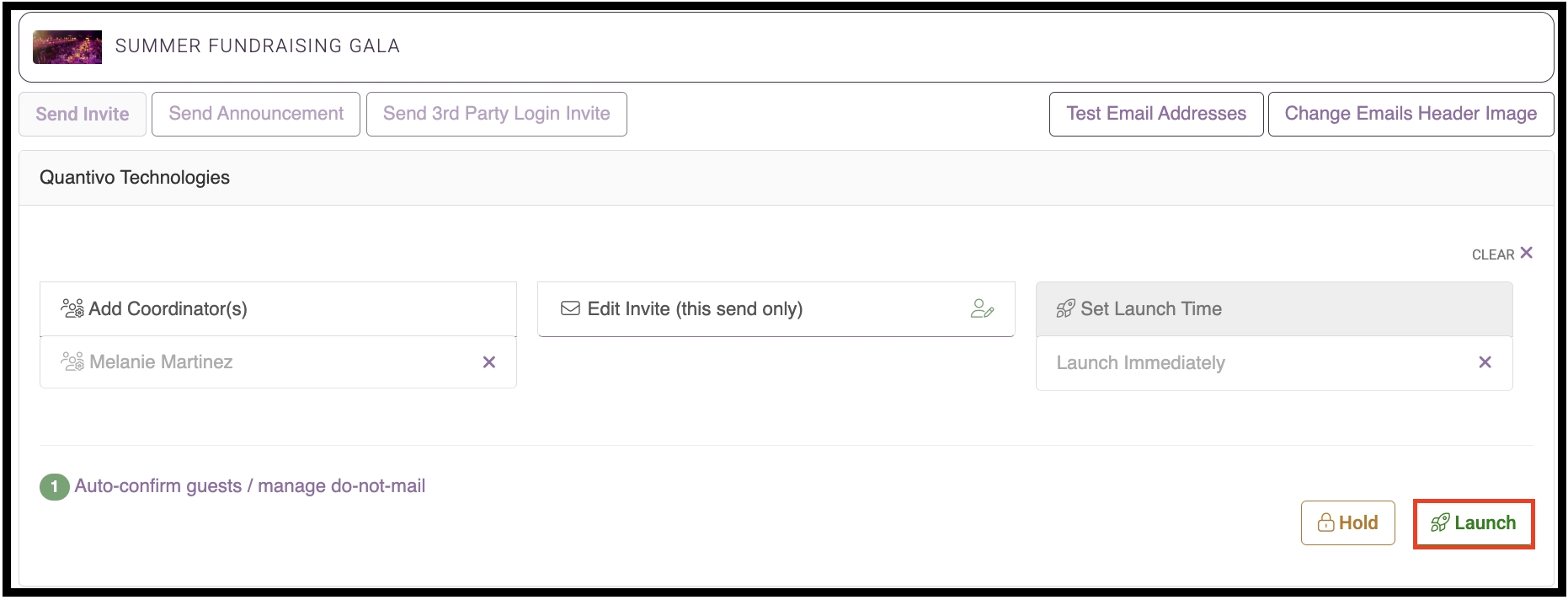The height and width of the screenshot is (600, 1568).
Task: Remove coordinator Melanie Martinez
Action: tap(489, 362)
